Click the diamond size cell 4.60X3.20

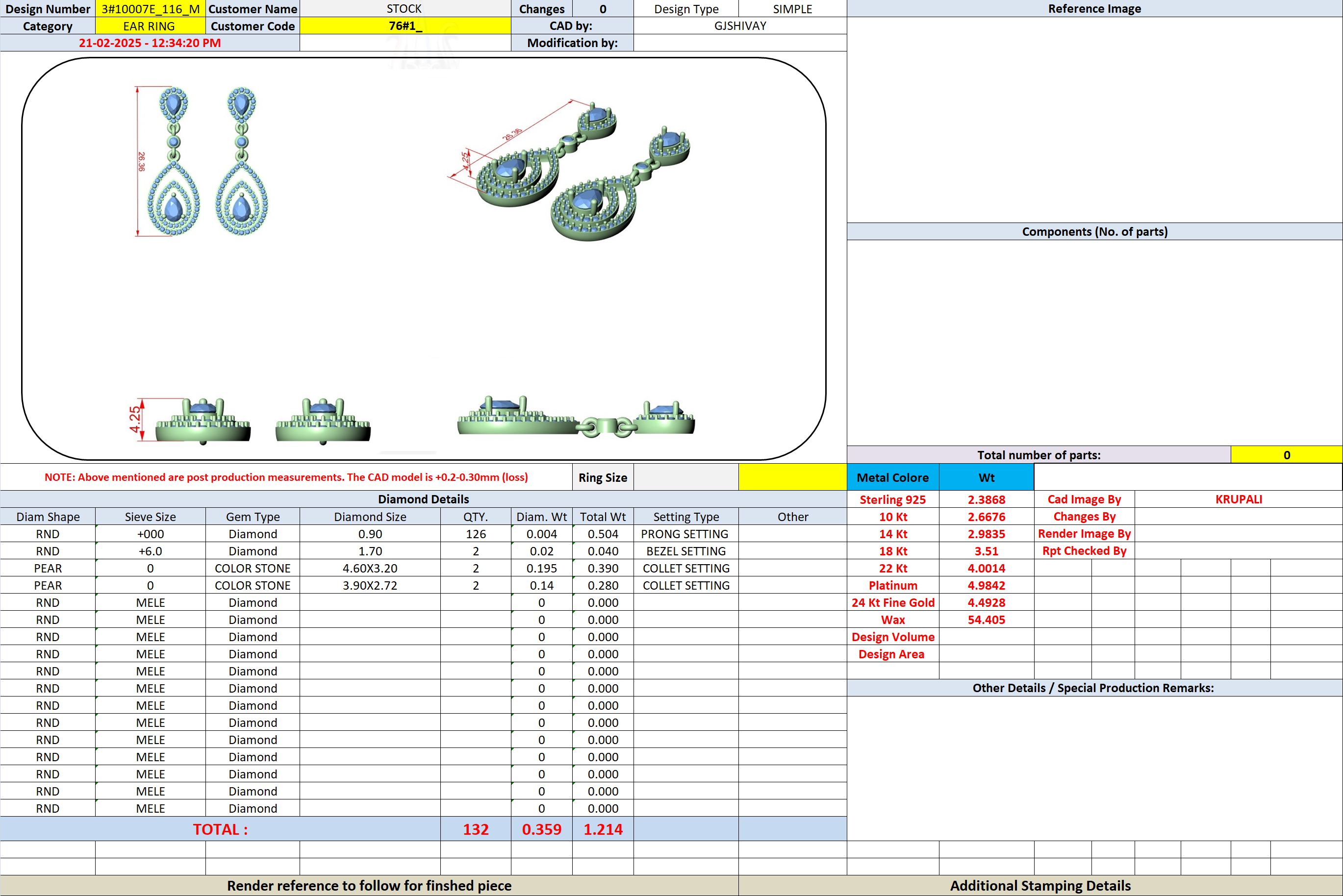click(x=370, y=568)
